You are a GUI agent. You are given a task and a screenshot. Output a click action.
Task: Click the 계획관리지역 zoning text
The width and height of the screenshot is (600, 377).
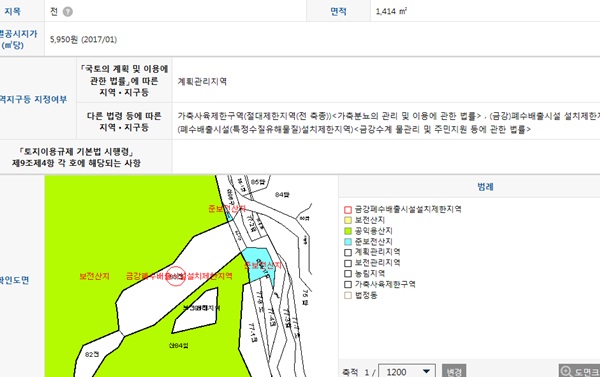click(202, 82)
